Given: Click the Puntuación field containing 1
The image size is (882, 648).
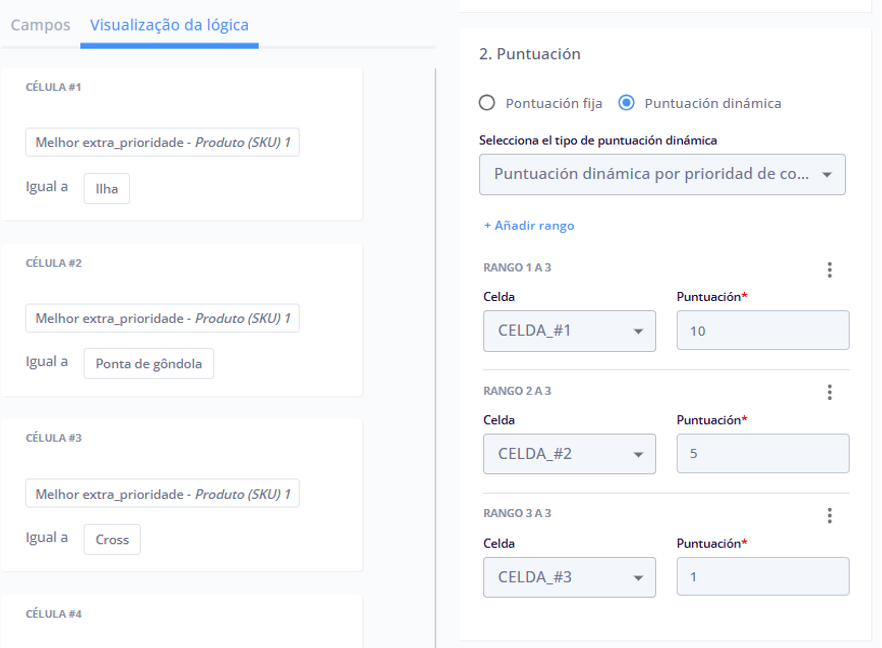Looking at the screenshot, I should [x=762, y=577].
